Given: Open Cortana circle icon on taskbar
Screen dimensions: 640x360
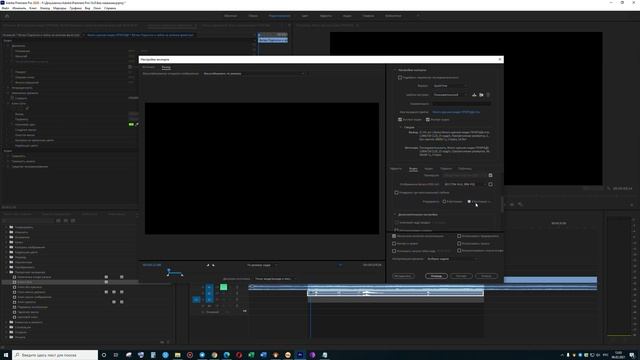Looking at the screenshot, I should pyautogui.click(x=104, y=355).
